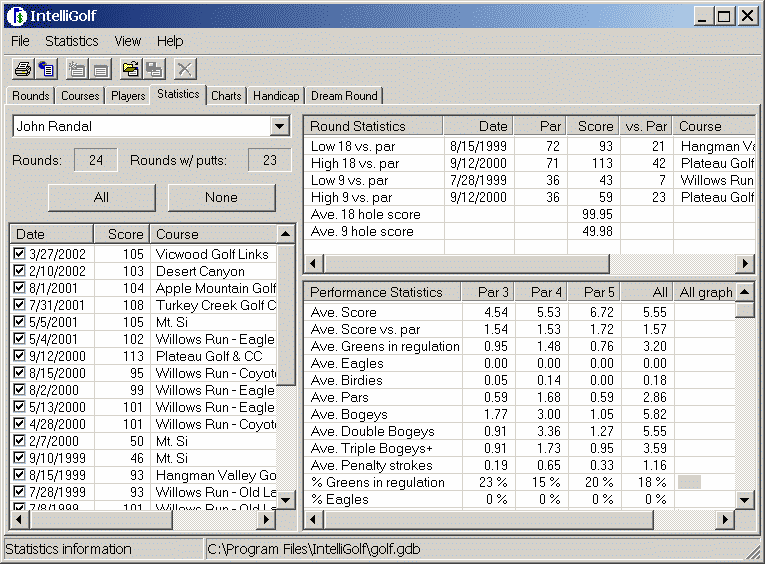Switch to the Rounds tab
The width and height of the screenshot is (765, 564).
click(31, 96)
